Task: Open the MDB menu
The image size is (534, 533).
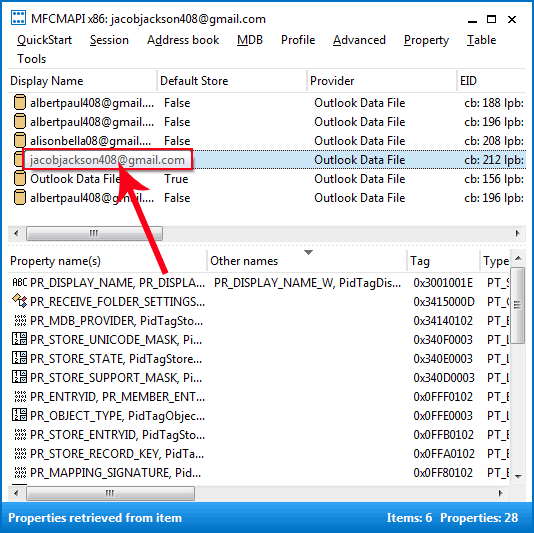Action: pos(250,40)
